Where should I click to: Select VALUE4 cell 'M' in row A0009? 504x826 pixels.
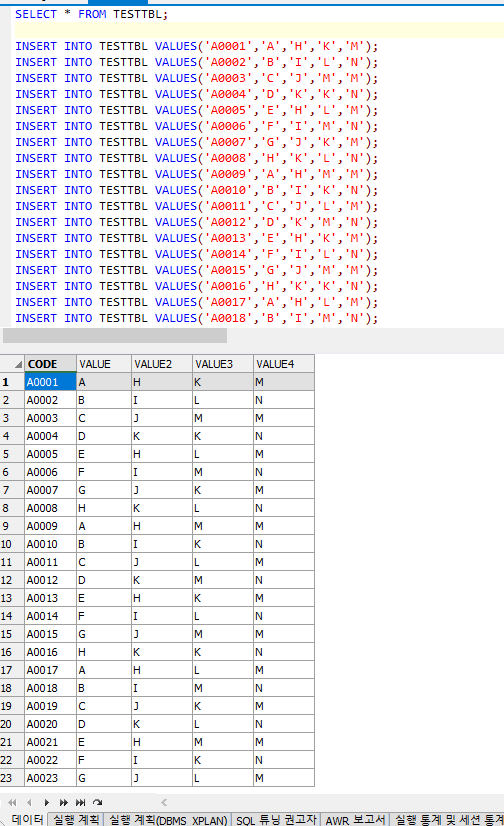(284, 526)
